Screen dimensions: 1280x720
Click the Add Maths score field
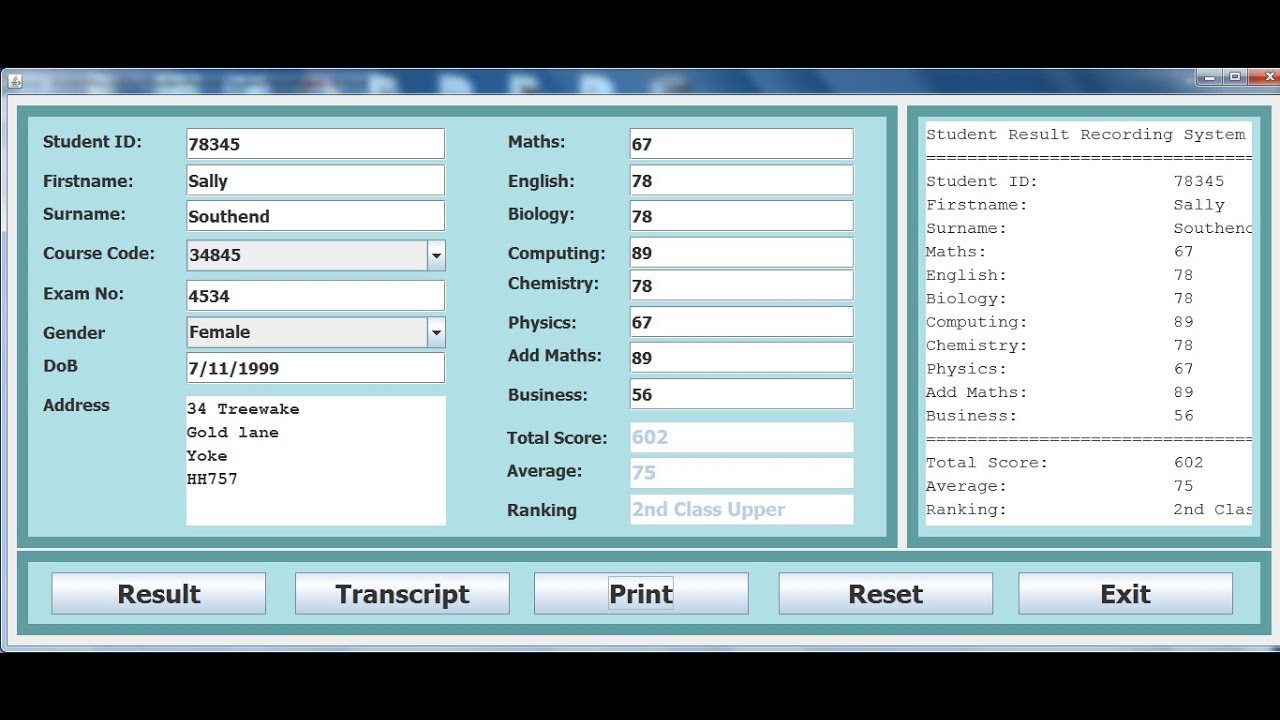click(741, 358)
